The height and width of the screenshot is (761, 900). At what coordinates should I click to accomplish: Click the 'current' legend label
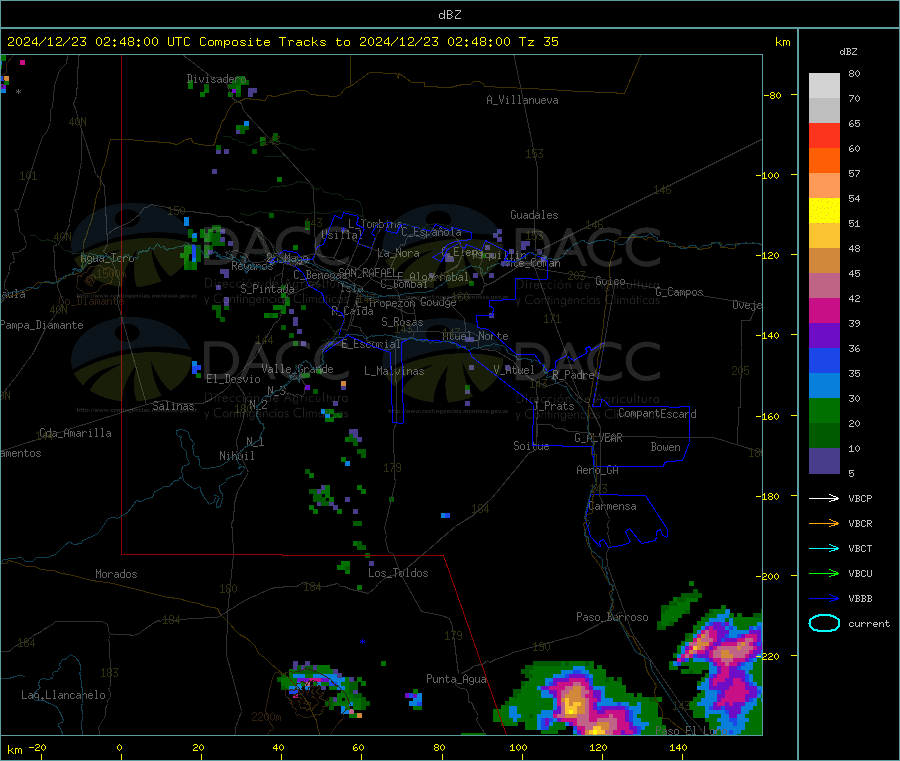pos(869,623)
